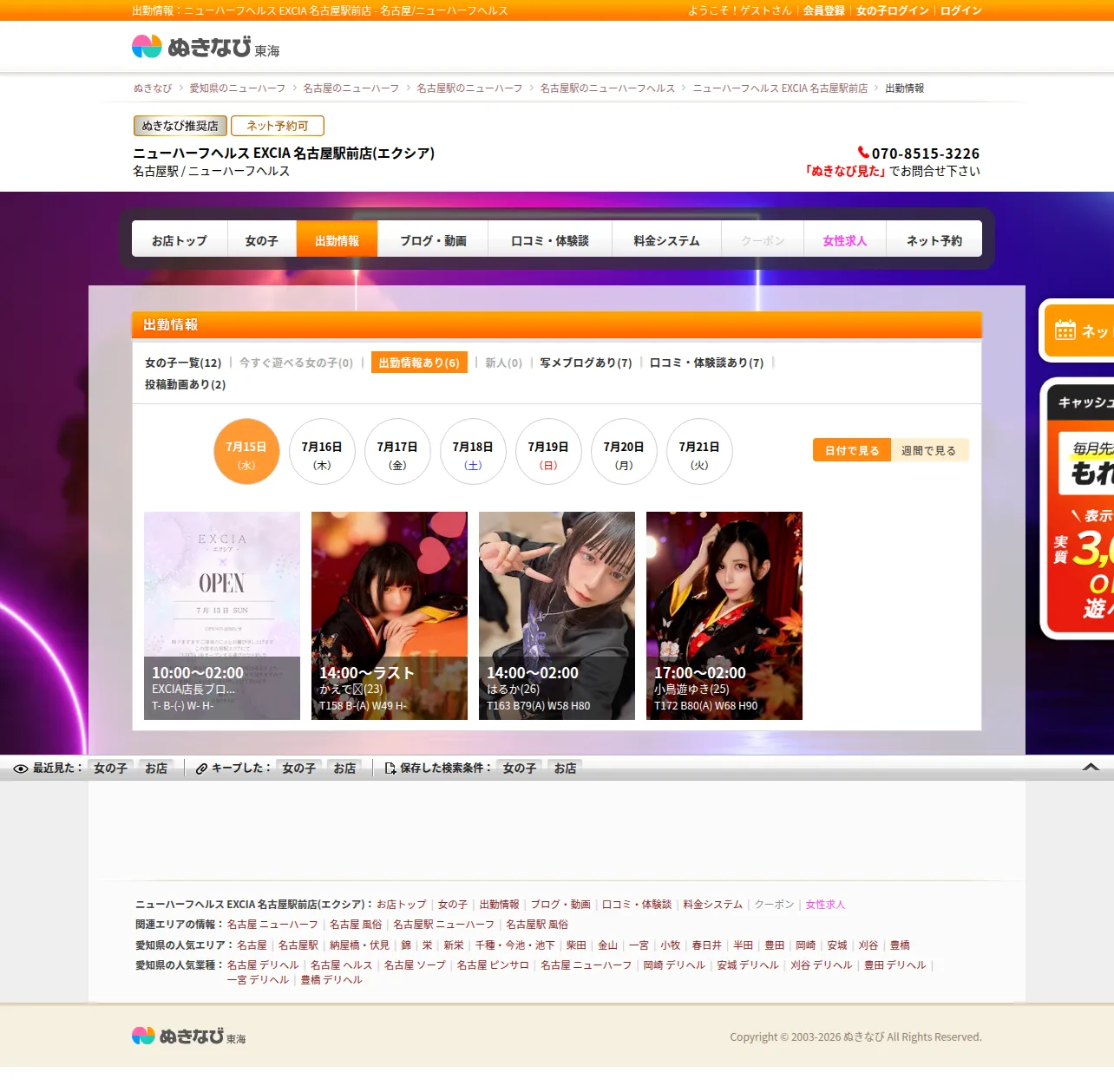The height and width of the screenshot is (1092, 1114).
Task: Open the 口コミ・体験談 tab
Action: 550,240
